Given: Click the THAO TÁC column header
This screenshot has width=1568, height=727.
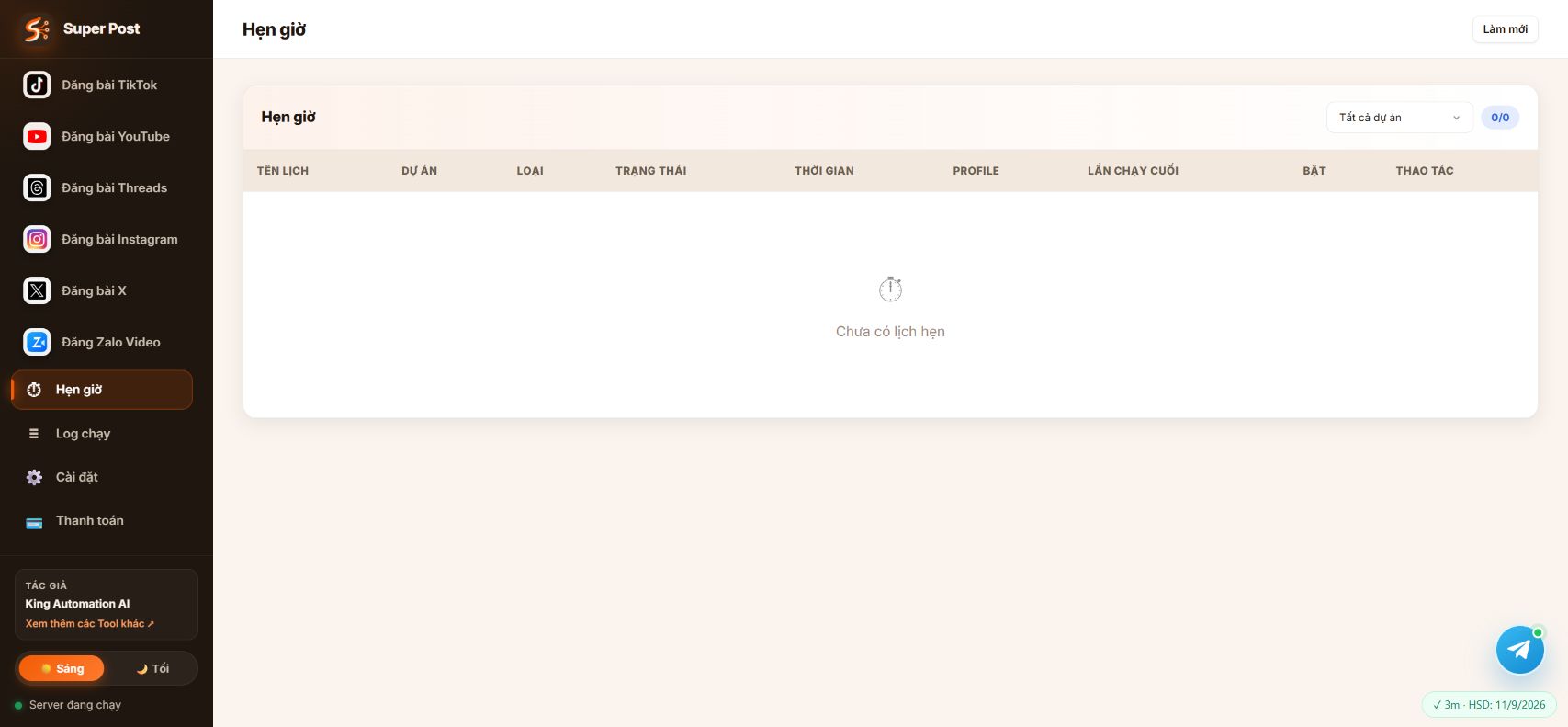Looking at the screenshot, I should [x=1425, y=171].
